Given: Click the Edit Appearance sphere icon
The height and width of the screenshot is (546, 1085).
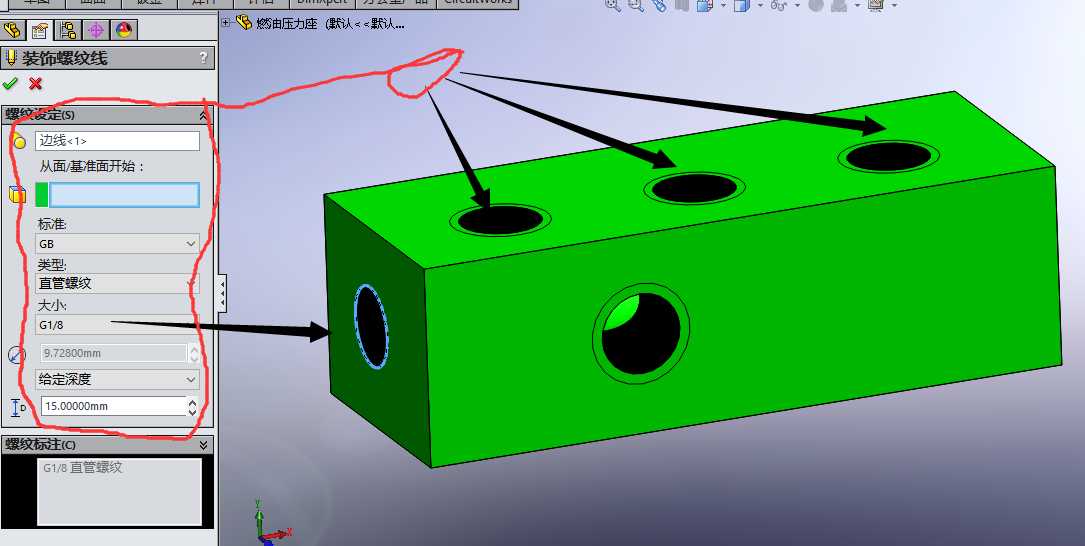Looking at the screenshot, I should click(x=816, y=4).
